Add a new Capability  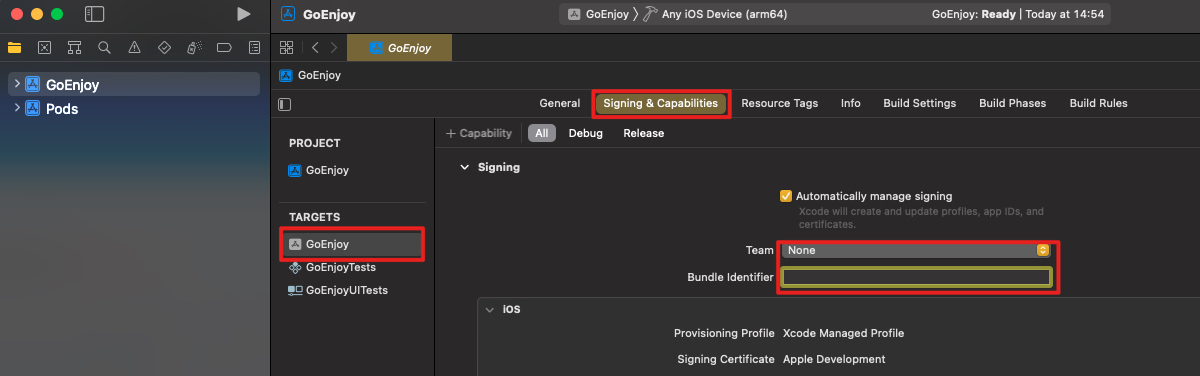[x=479, y=133]
